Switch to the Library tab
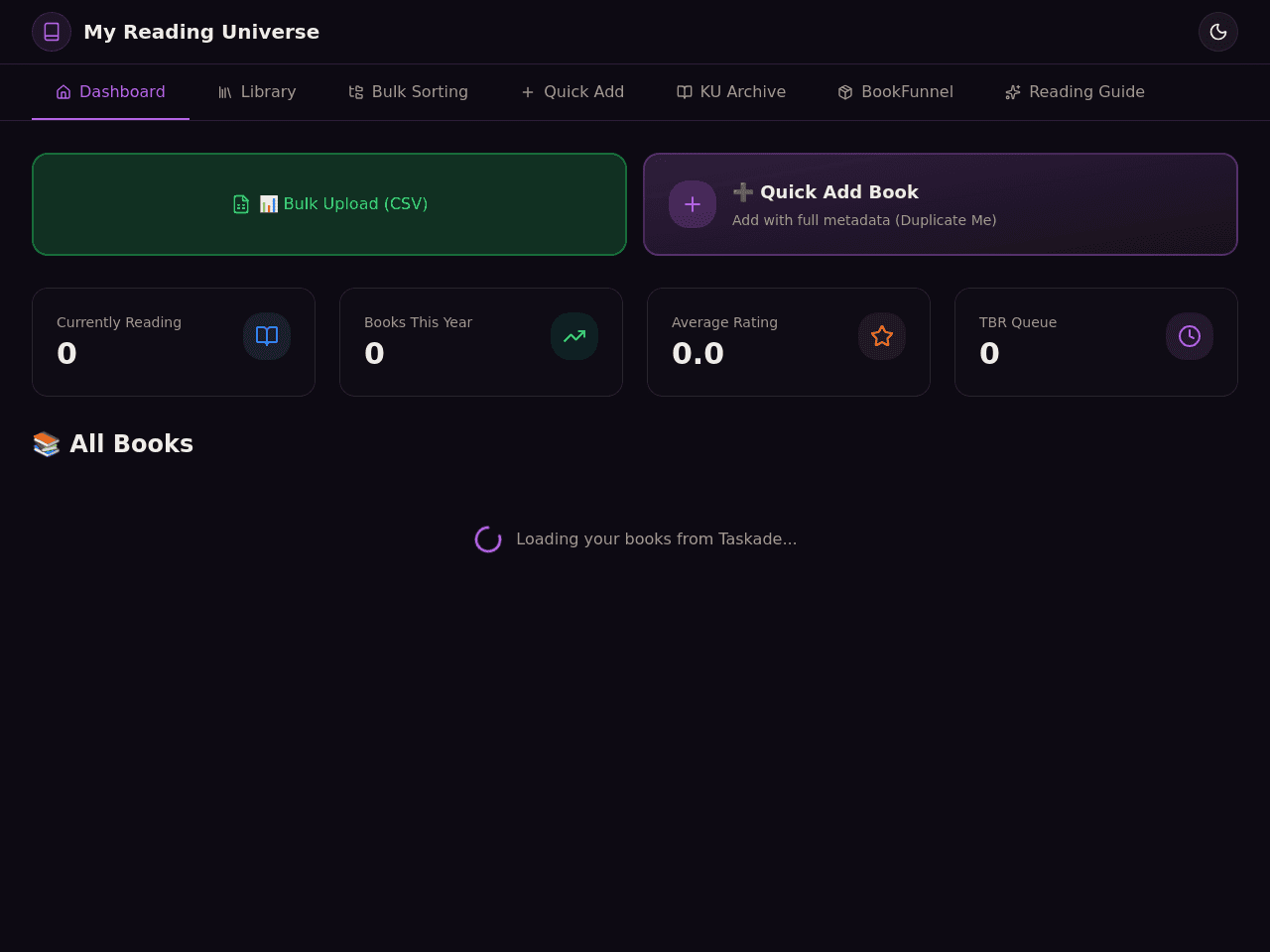Viewport: 1270px width, 952px height. (x=257, y=92)
